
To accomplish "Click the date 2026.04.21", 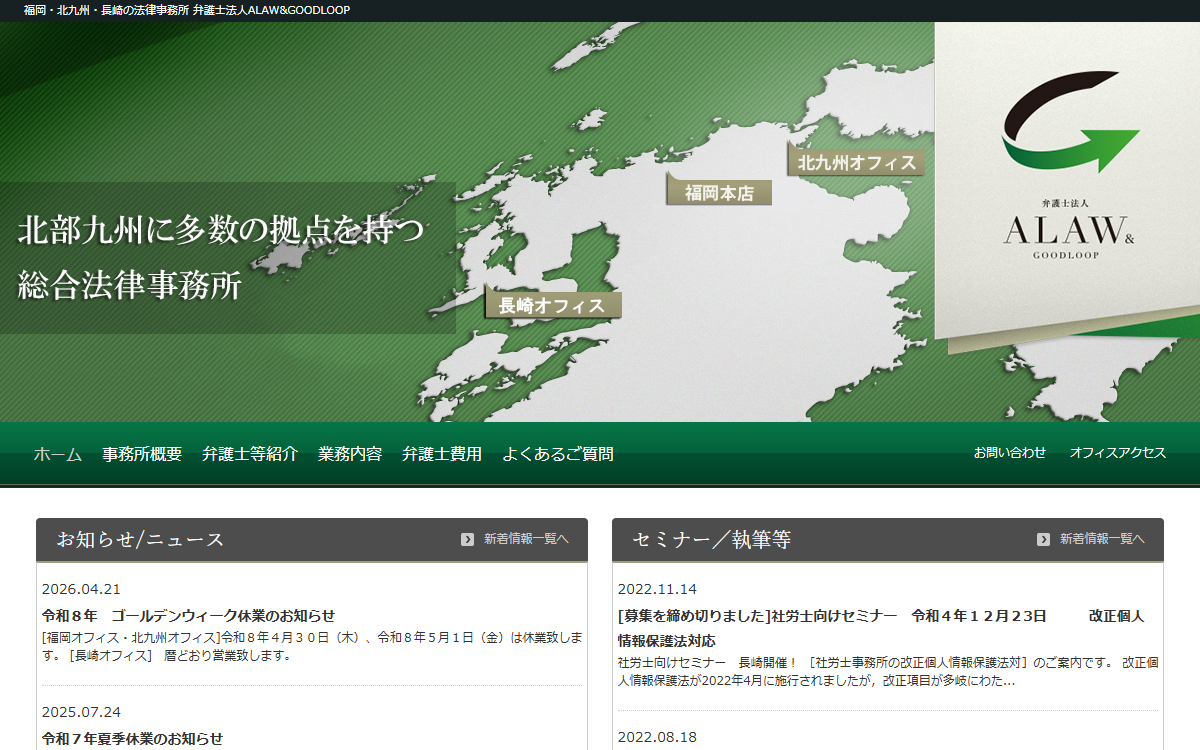I will (81, 589).
